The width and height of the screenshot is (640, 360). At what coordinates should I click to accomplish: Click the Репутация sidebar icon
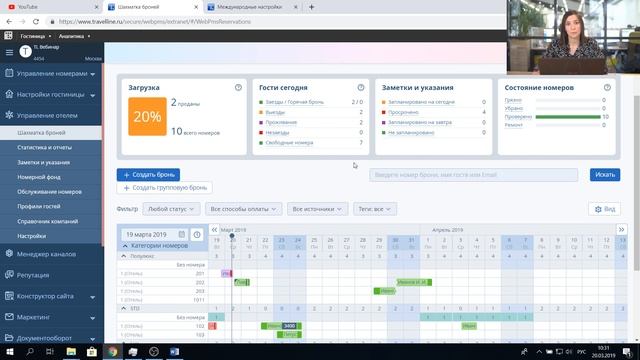pos(9,275)
